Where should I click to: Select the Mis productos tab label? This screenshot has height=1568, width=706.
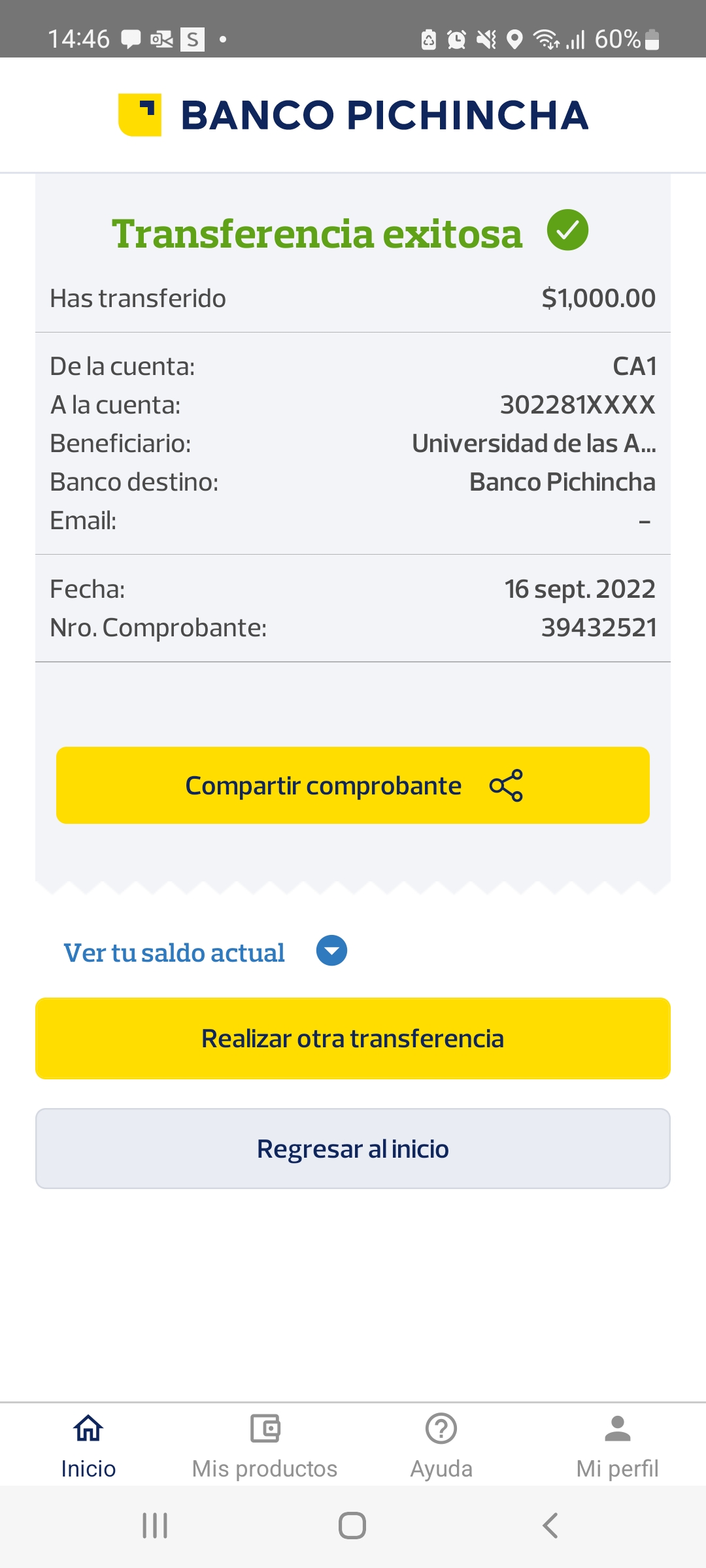(x=265, y=1469)
